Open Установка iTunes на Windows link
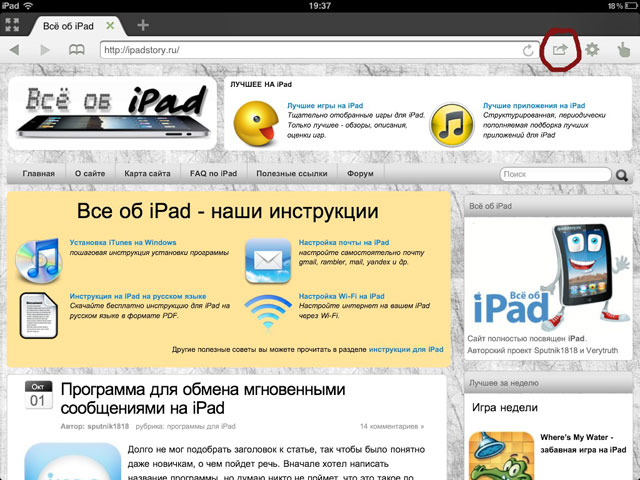Screen dimensions: 640x480 (x=123, y=242)
